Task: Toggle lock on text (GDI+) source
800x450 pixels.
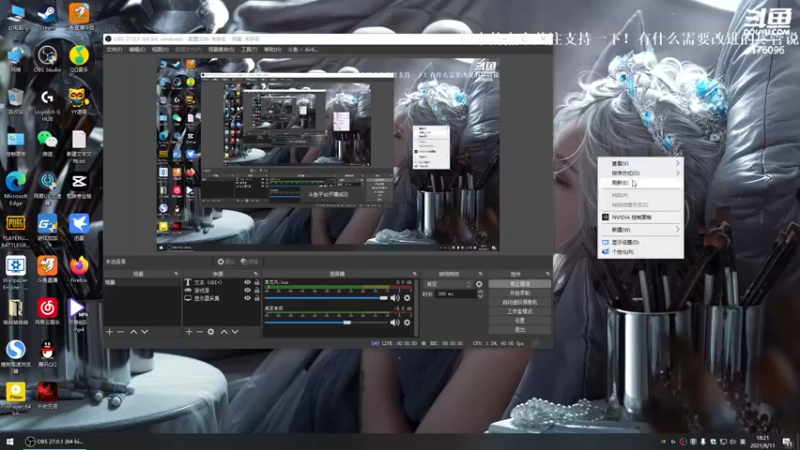Action: tap(257, 282)
